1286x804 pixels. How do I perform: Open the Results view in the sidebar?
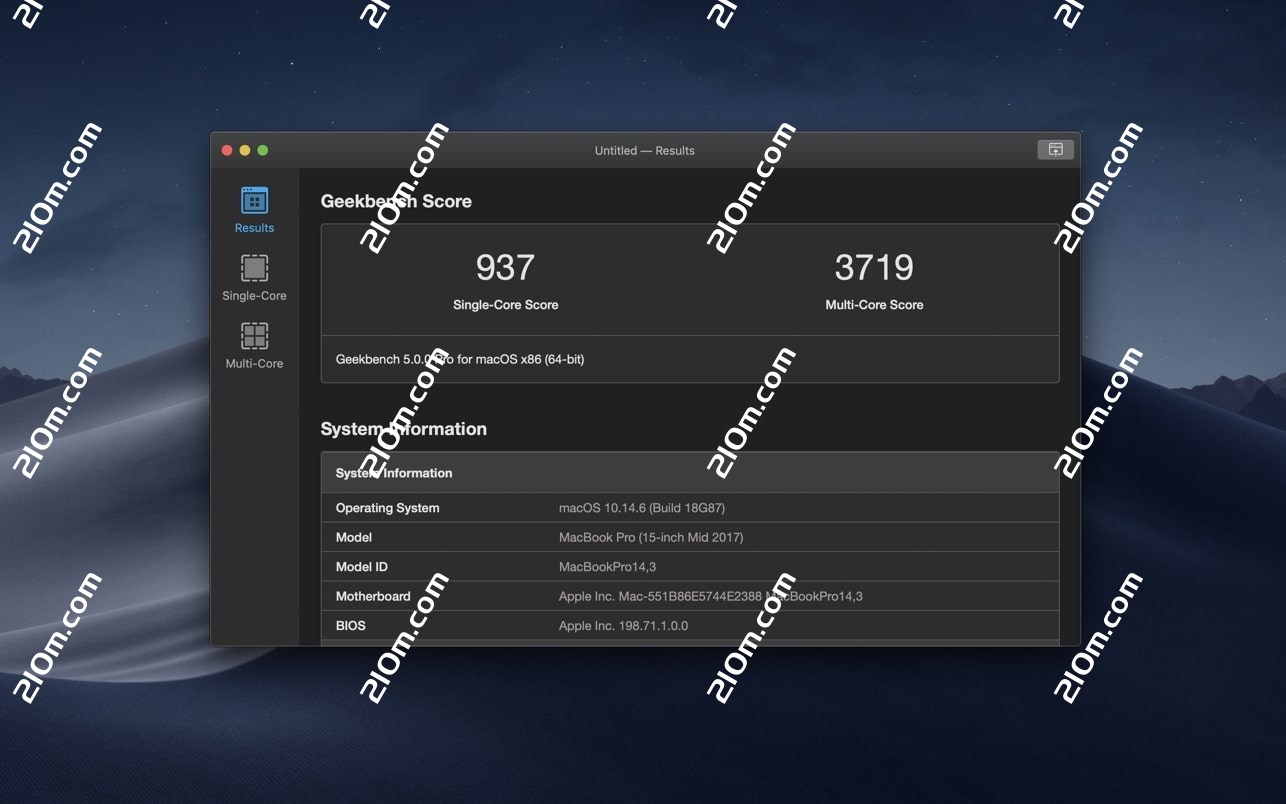pyautogui.click(x=254, y=210)
